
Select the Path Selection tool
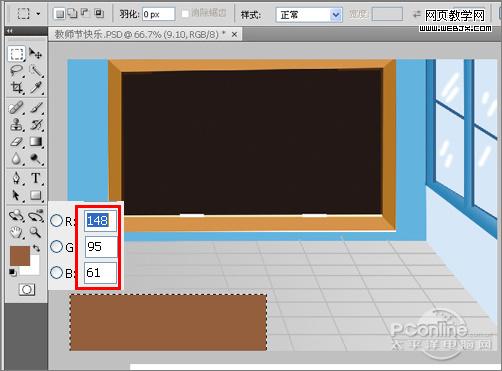click(16, 195)
